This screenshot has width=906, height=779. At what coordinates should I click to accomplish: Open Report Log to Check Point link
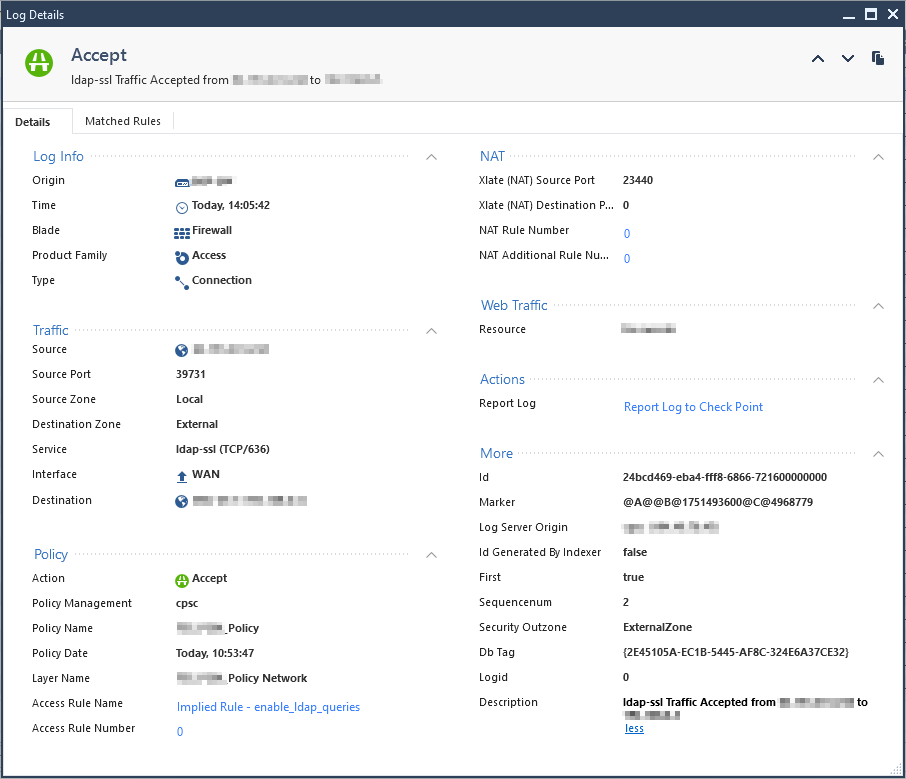click(693, 407)
